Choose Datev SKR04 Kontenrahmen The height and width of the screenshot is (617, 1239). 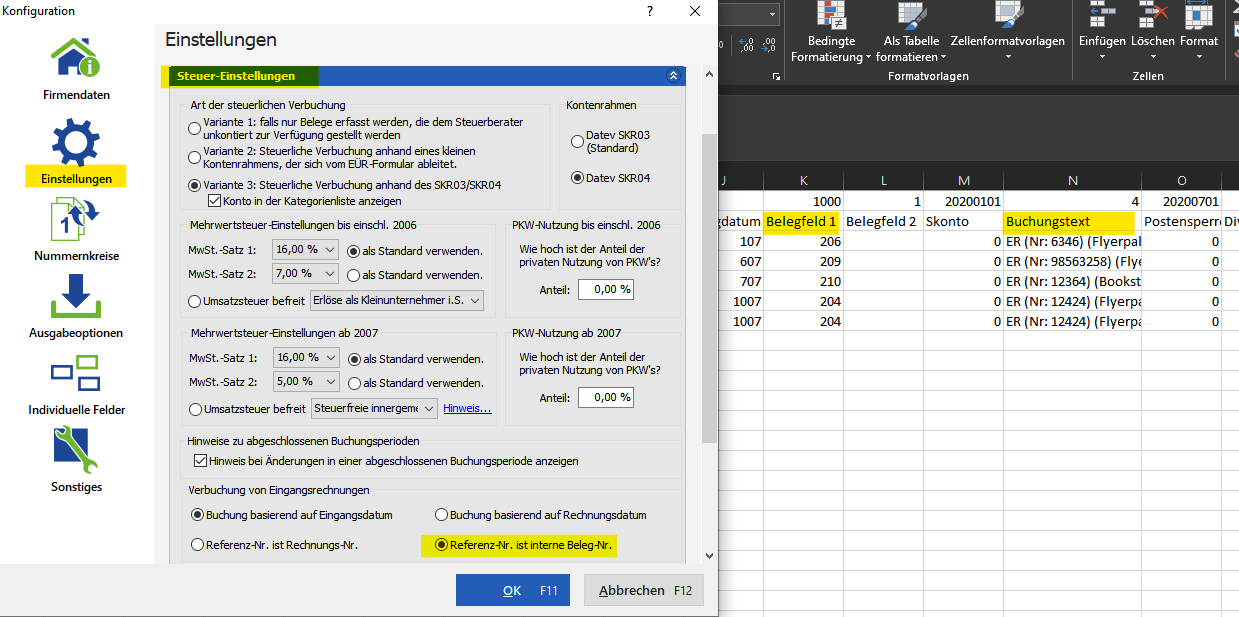tap(577, 178)
